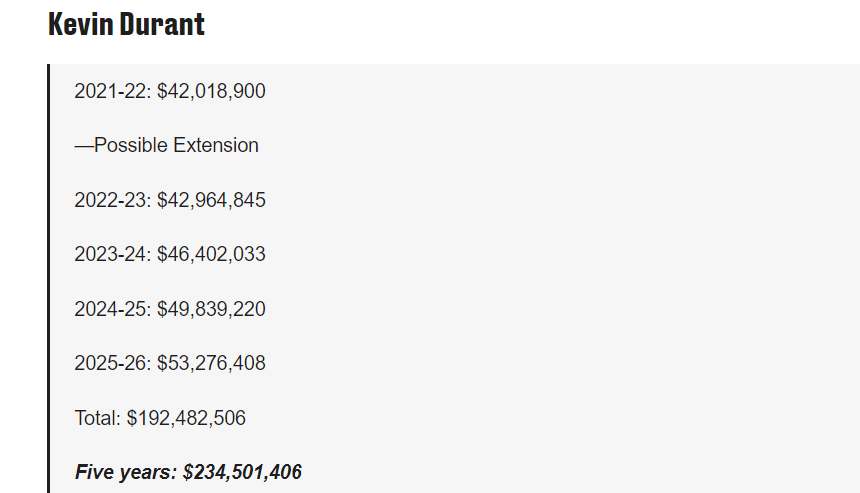Click the Kevin Durant heading
The width and height of the screenshot is (860, 493).
tap(126, 25)
